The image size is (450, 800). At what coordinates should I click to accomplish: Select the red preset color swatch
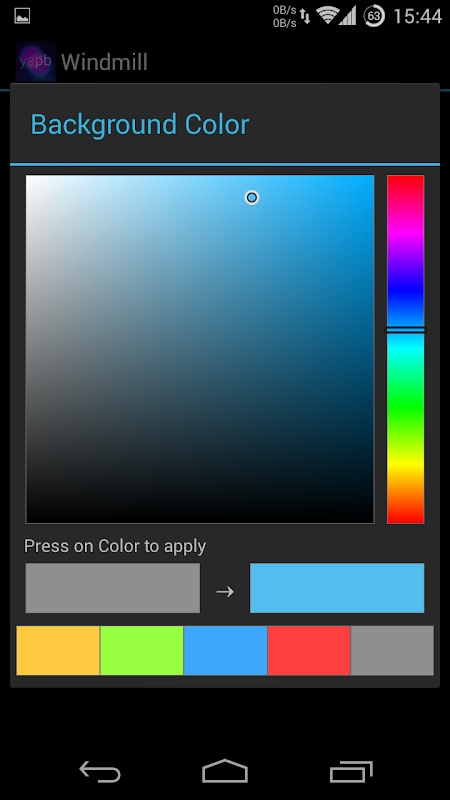pos(309,651)
